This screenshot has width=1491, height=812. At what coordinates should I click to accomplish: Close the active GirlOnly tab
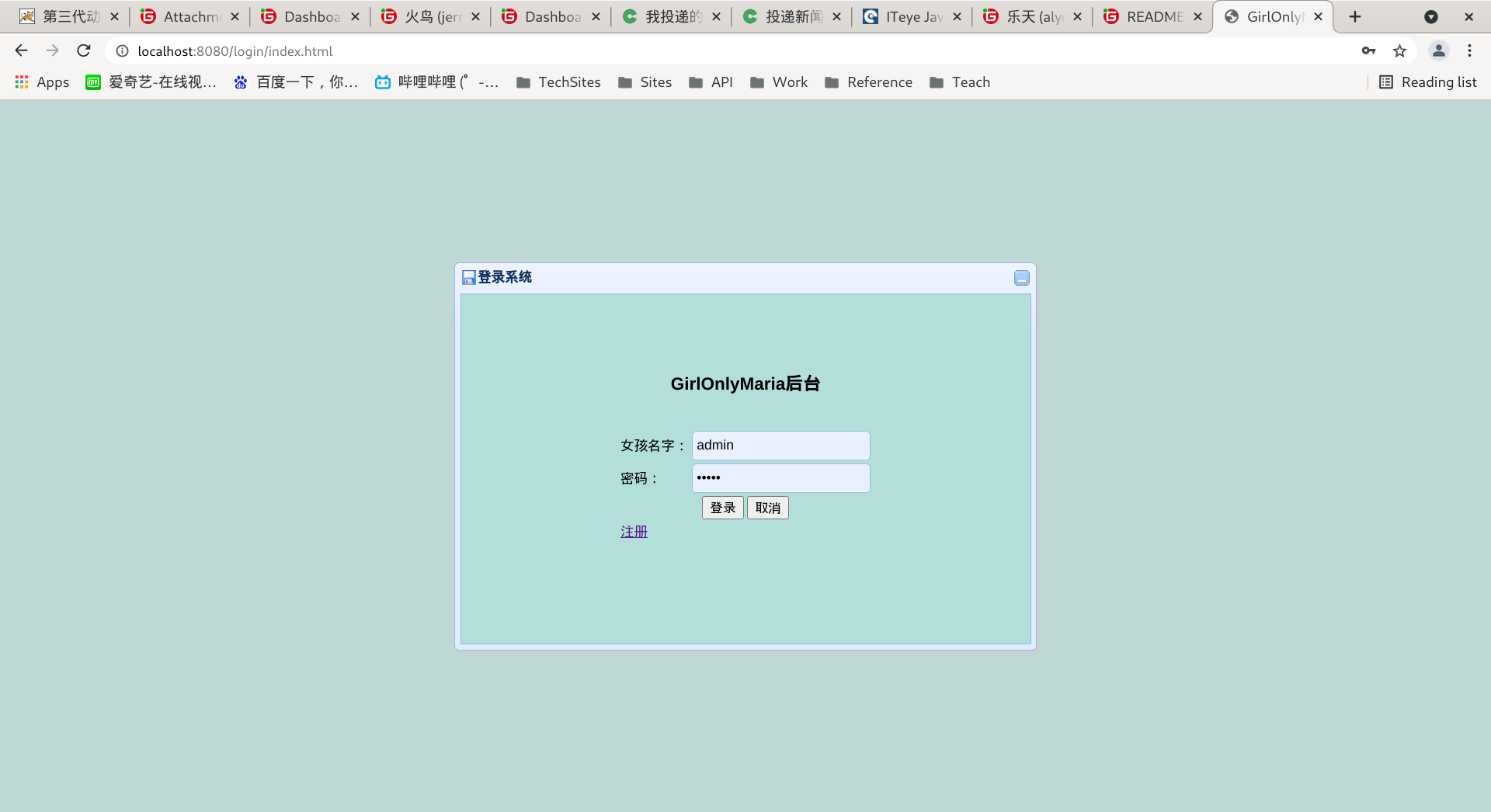(1318, 16)
